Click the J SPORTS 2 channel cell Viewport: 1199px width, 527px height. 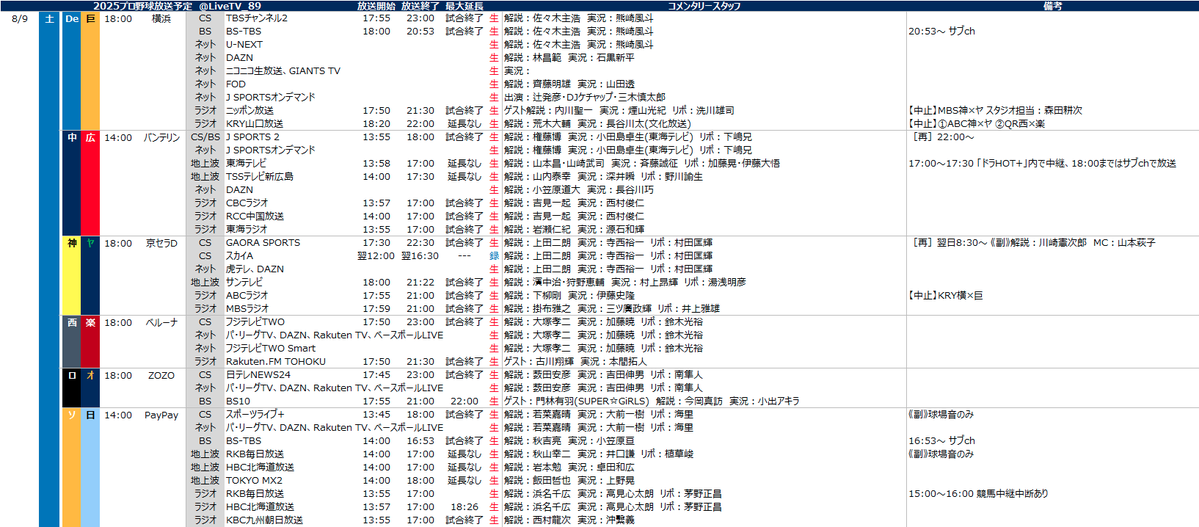pos(252,137)
